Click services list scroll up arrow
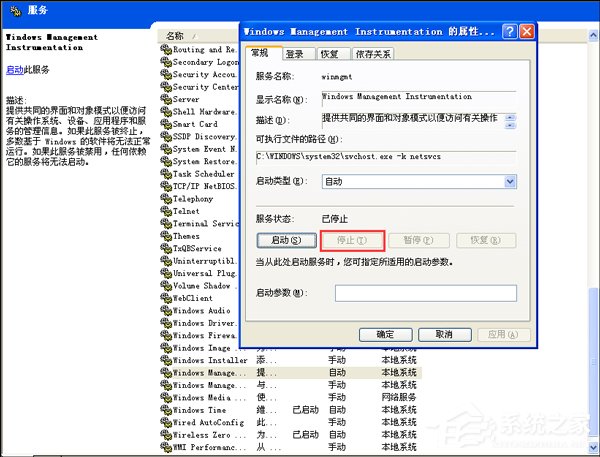 (x=593, y=36)
